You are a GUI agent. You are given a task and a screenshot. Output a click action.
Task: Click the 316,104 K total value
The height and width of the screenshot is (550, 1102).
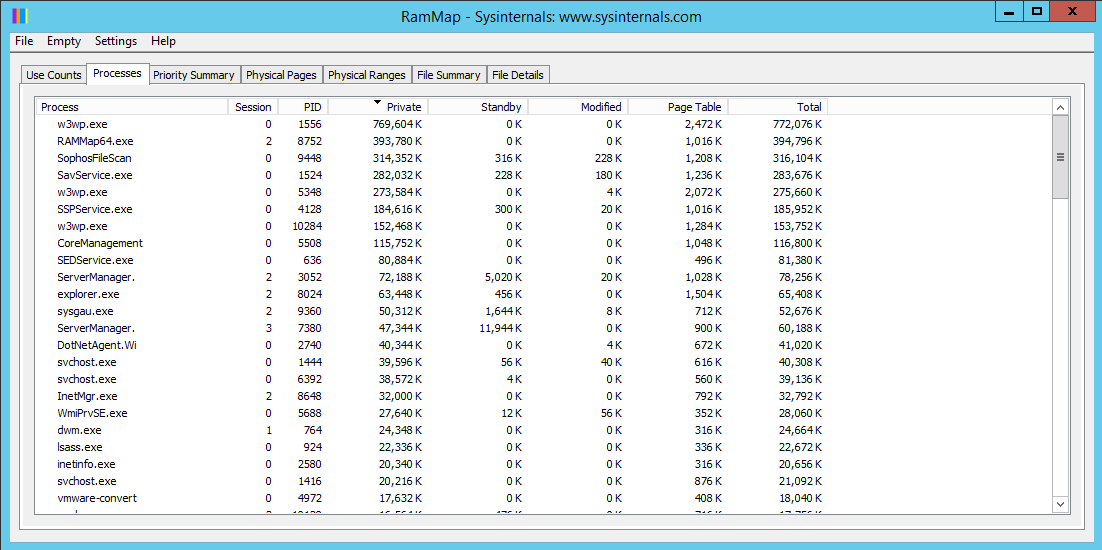click(x=797, y=158)
